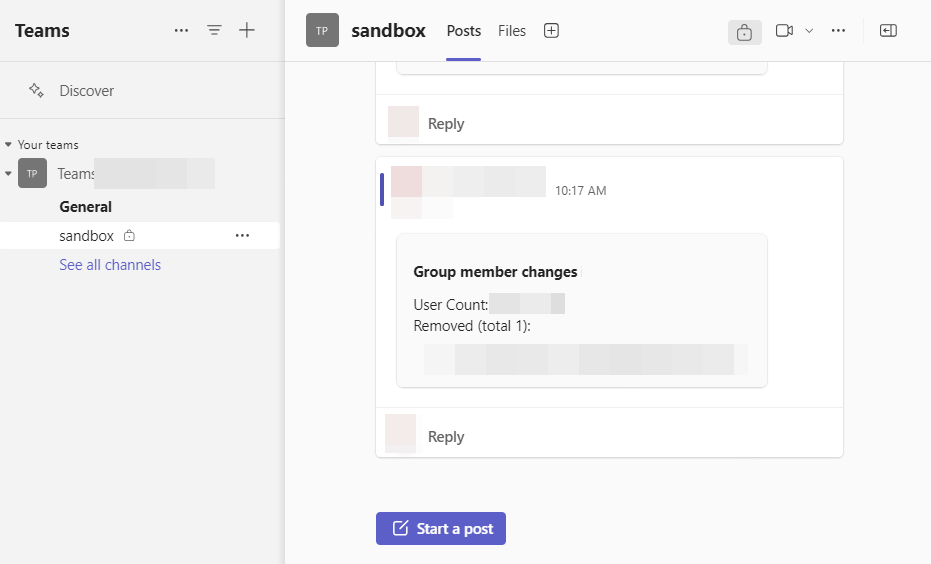Open Discover with the sparkle icon
931x564 pixels.
(x=36, y=90)
